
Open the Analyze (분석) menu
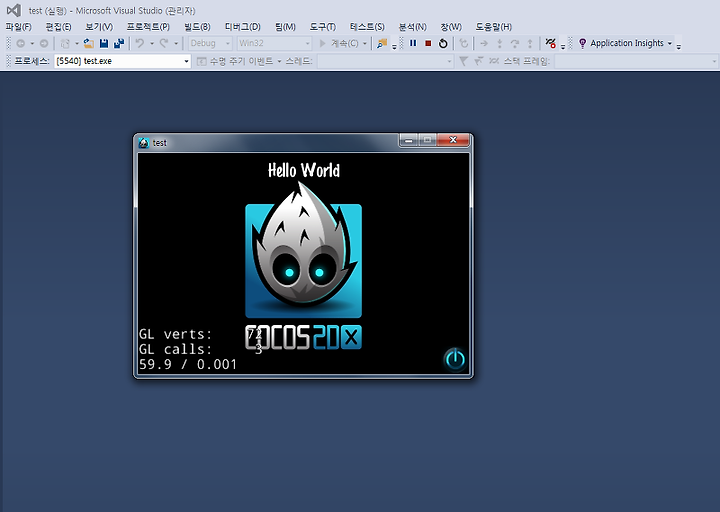coord(412,27)
